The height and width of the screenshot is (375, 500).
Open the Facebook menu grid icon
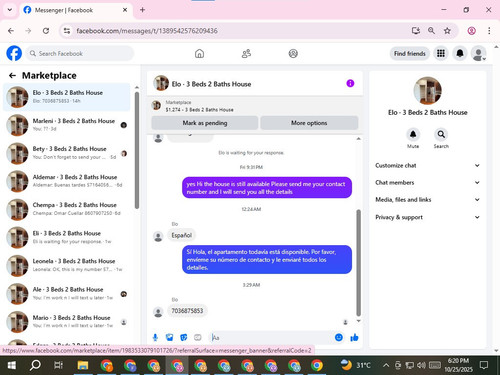[x=441, y=53]
